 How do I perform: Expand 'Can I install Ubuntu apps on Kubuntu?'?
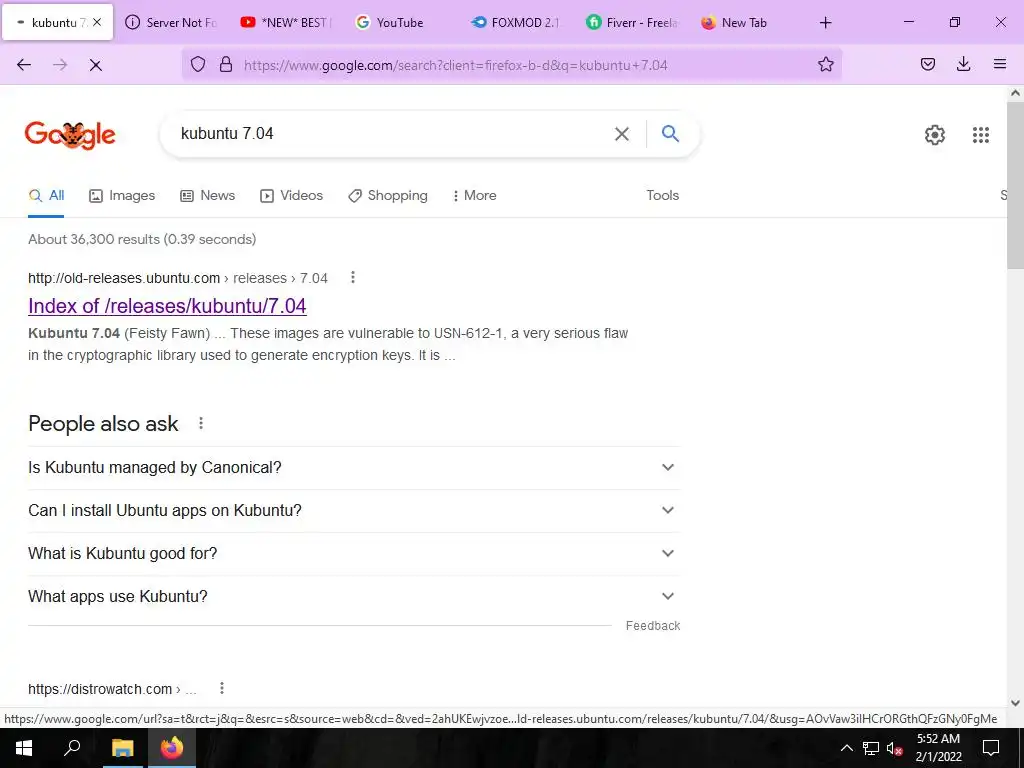(x=354, y=511)
